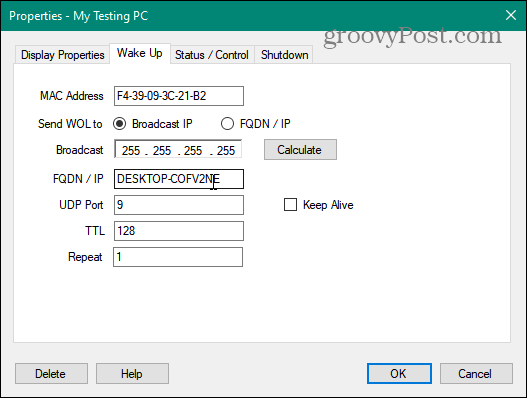Screen dimensions: 527x398
Task: Click inside the TTL field
Action: [179, 231]
